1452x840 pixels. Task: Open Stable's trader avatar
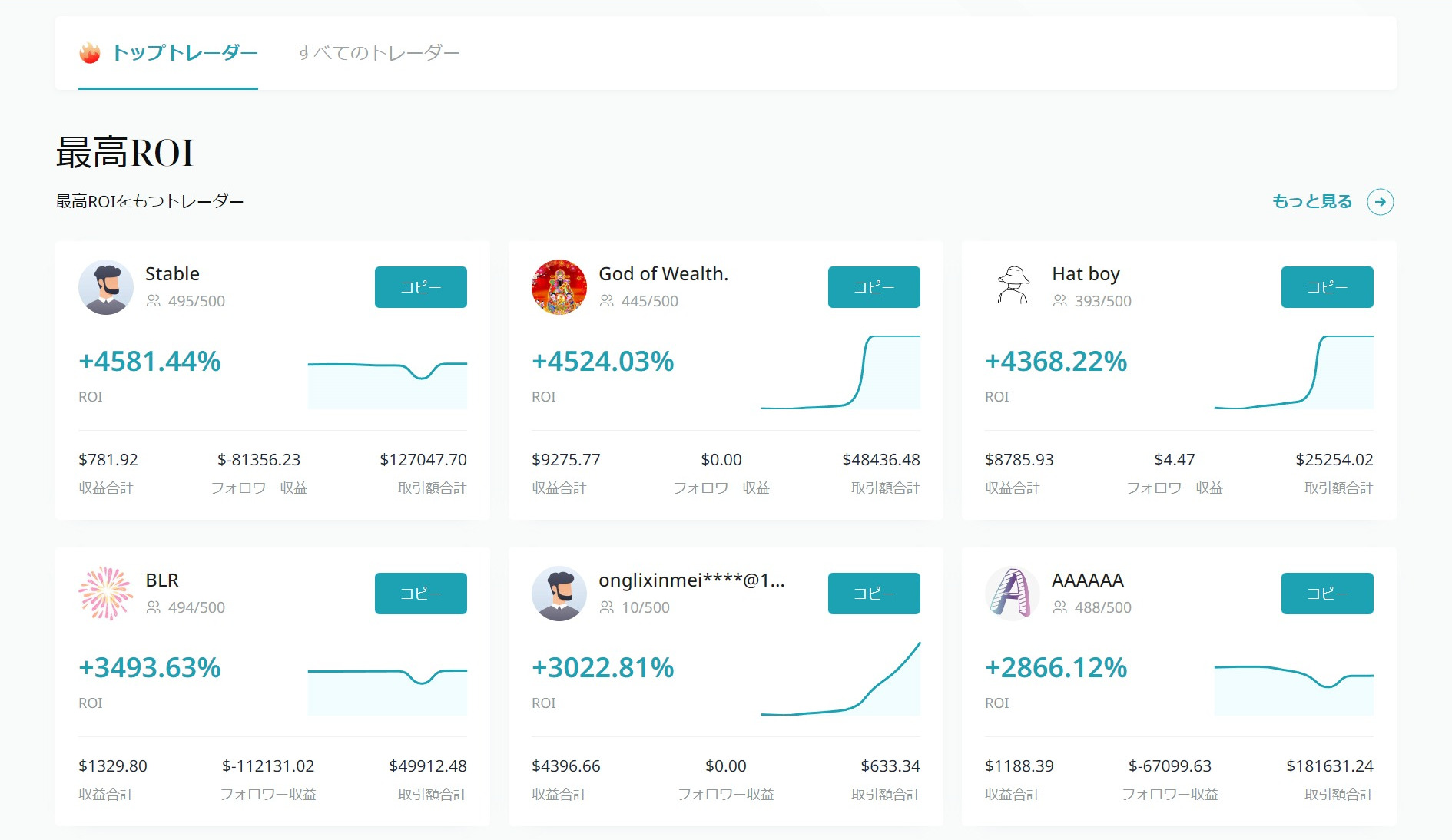click(x=107, y=287)
